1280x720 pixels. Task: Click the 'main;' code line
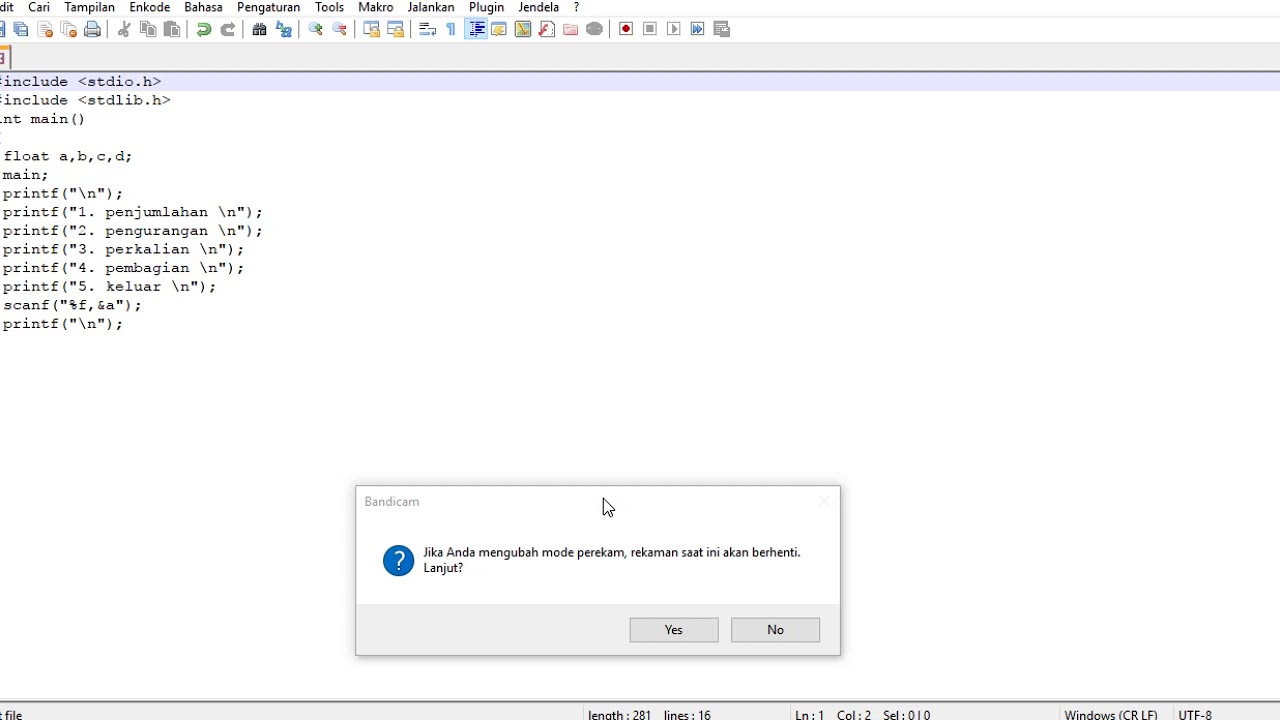pos(25,175)
